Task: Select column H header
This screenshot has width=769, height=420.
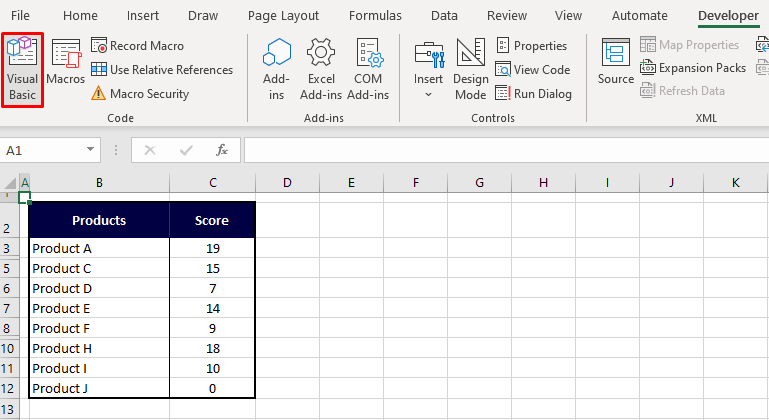Action: (x=543, y=183)
